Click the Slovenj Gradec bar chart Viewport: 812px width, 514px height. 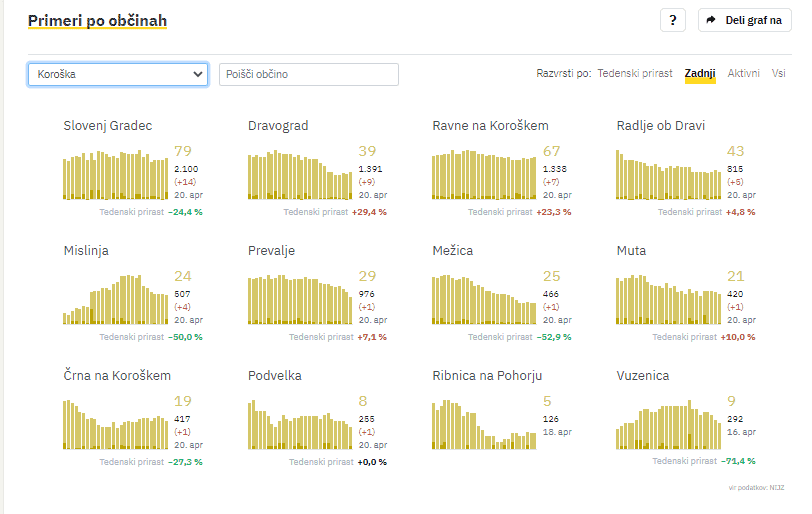(116, 176)
